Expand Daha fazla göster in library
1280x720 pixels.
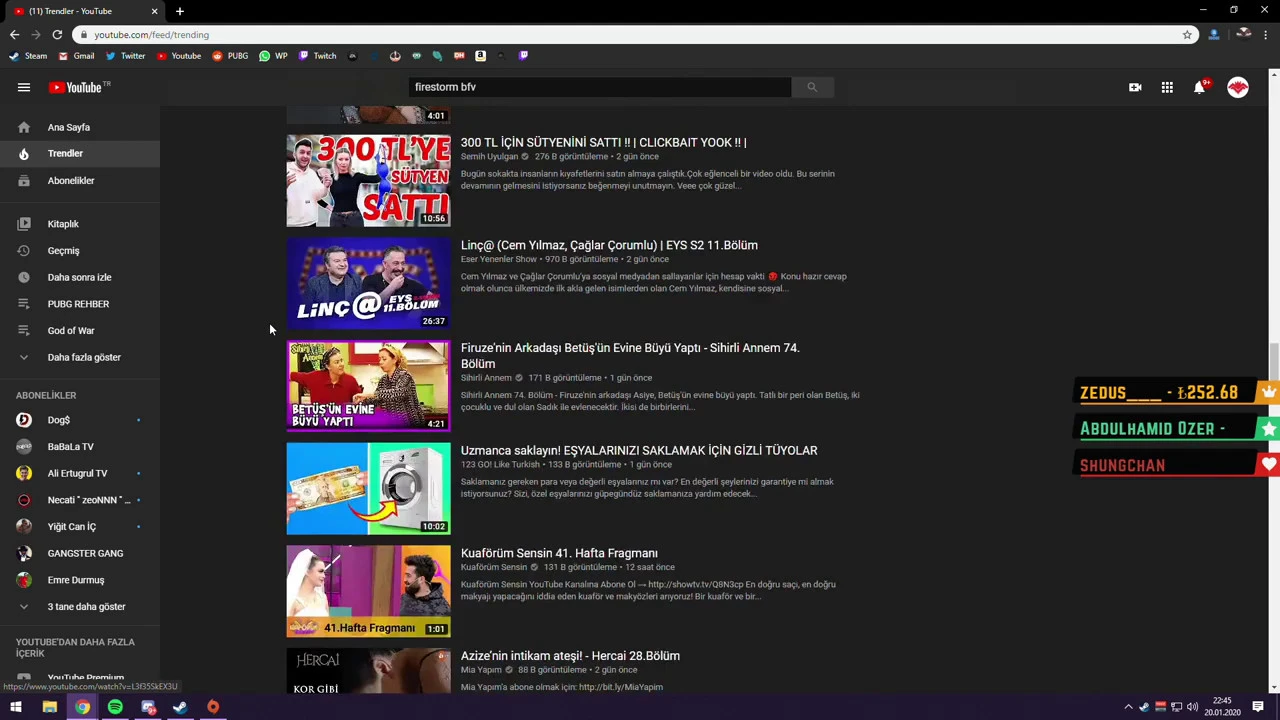click(x=80, y=357)
